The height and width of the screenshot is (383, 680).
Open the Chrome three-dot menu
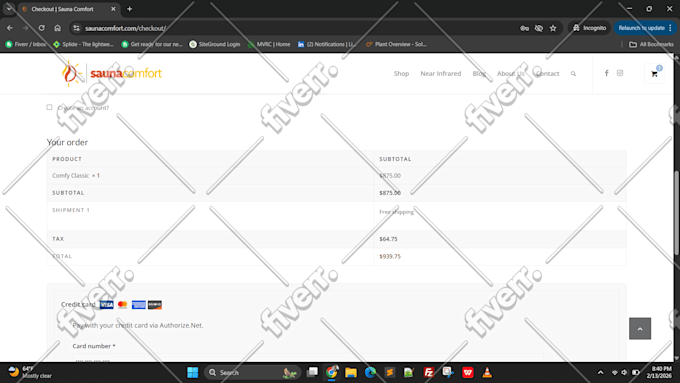tap(670, 28)
